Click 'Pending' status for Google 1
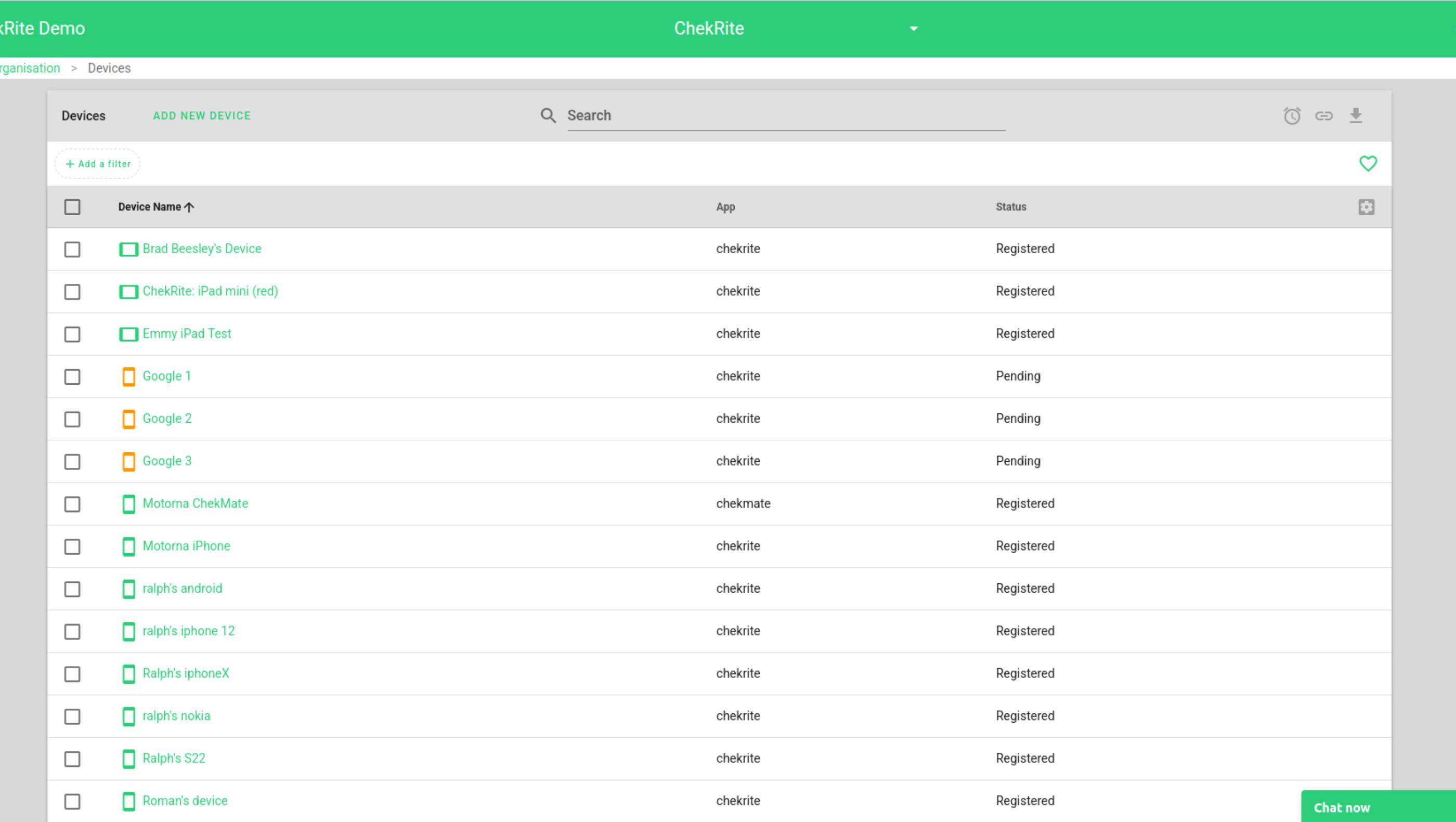The image size is (1456, 822). [x=1018, y=376]
